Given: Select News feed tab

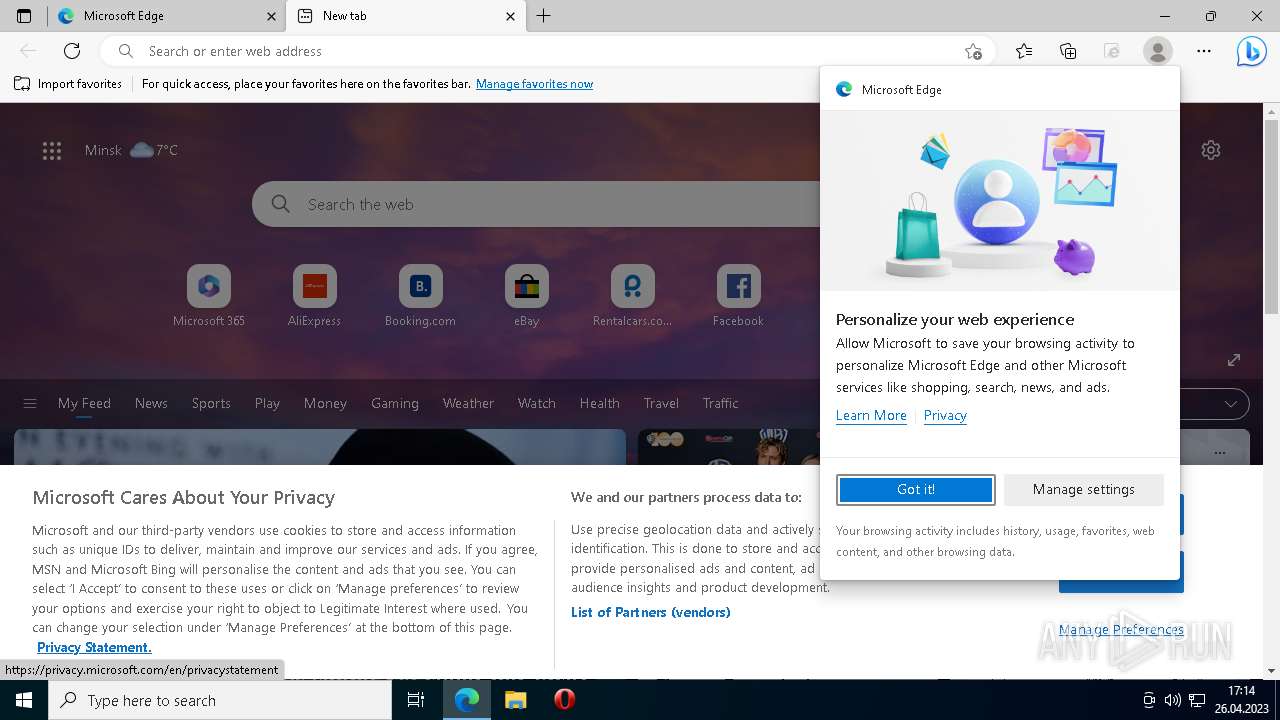Looking at the screenshot, I should click(151, 403).
